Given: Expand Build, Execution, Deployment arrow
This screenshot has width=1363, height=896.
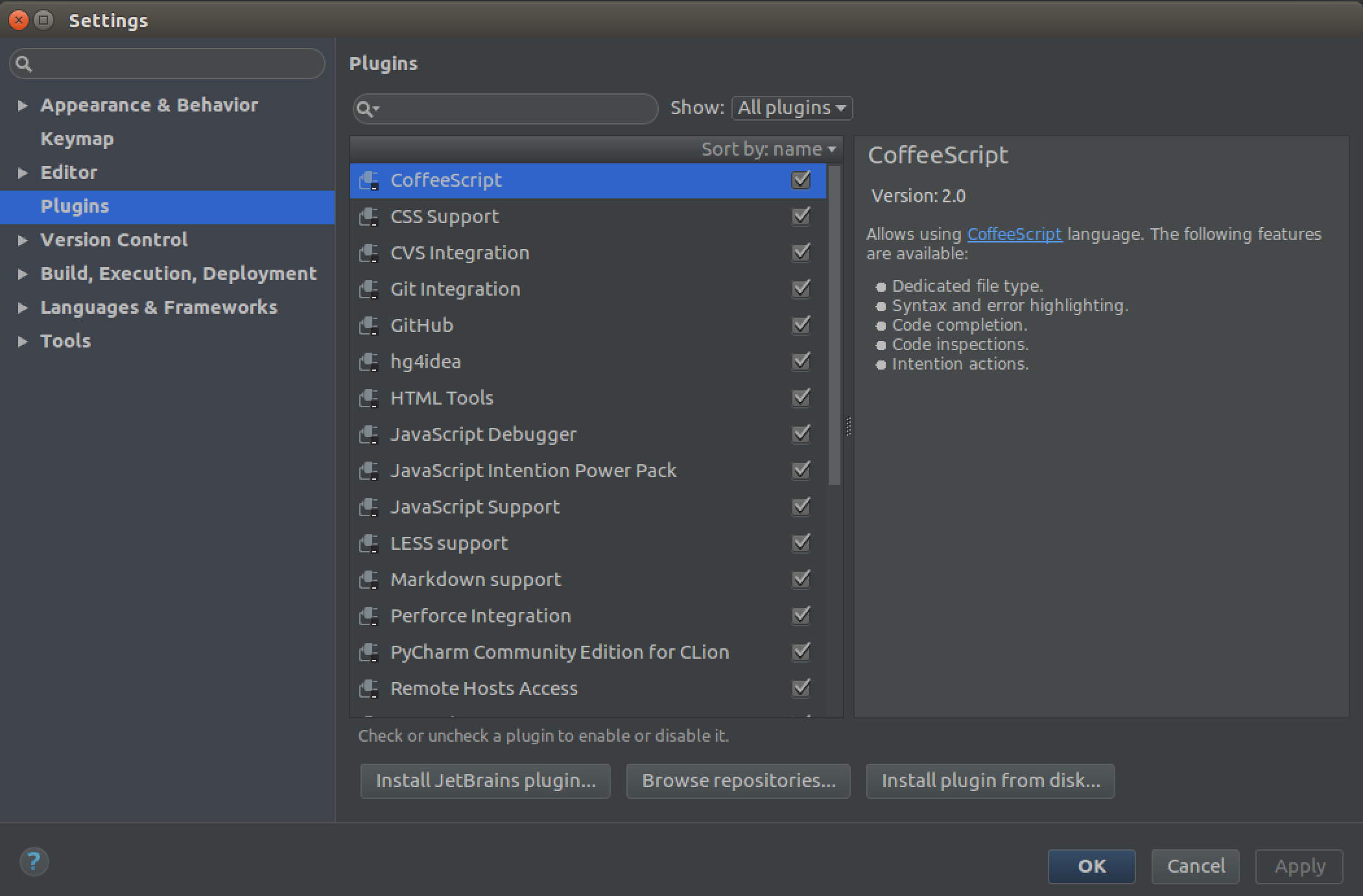Looking at the screenshot, I should [23, 274].
